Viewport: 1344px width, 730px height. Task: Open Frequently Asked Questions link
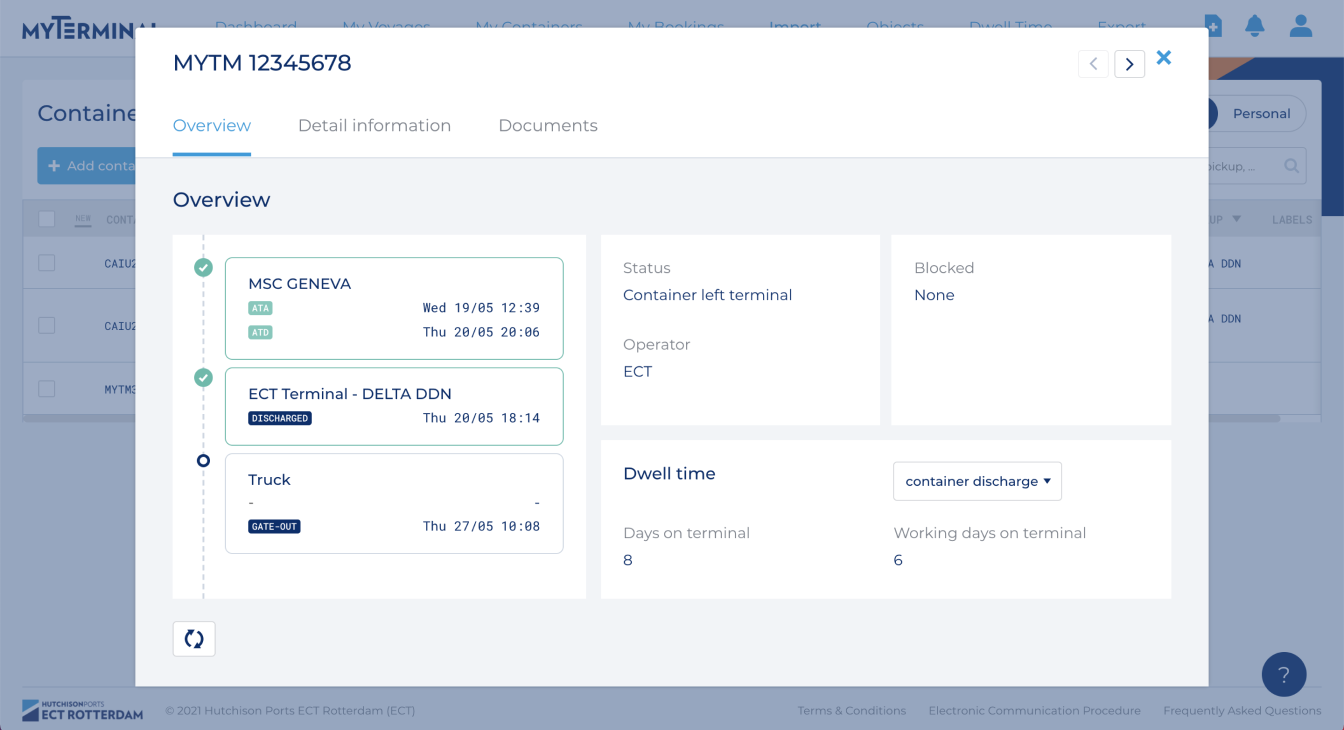(x=1241, y=711)
